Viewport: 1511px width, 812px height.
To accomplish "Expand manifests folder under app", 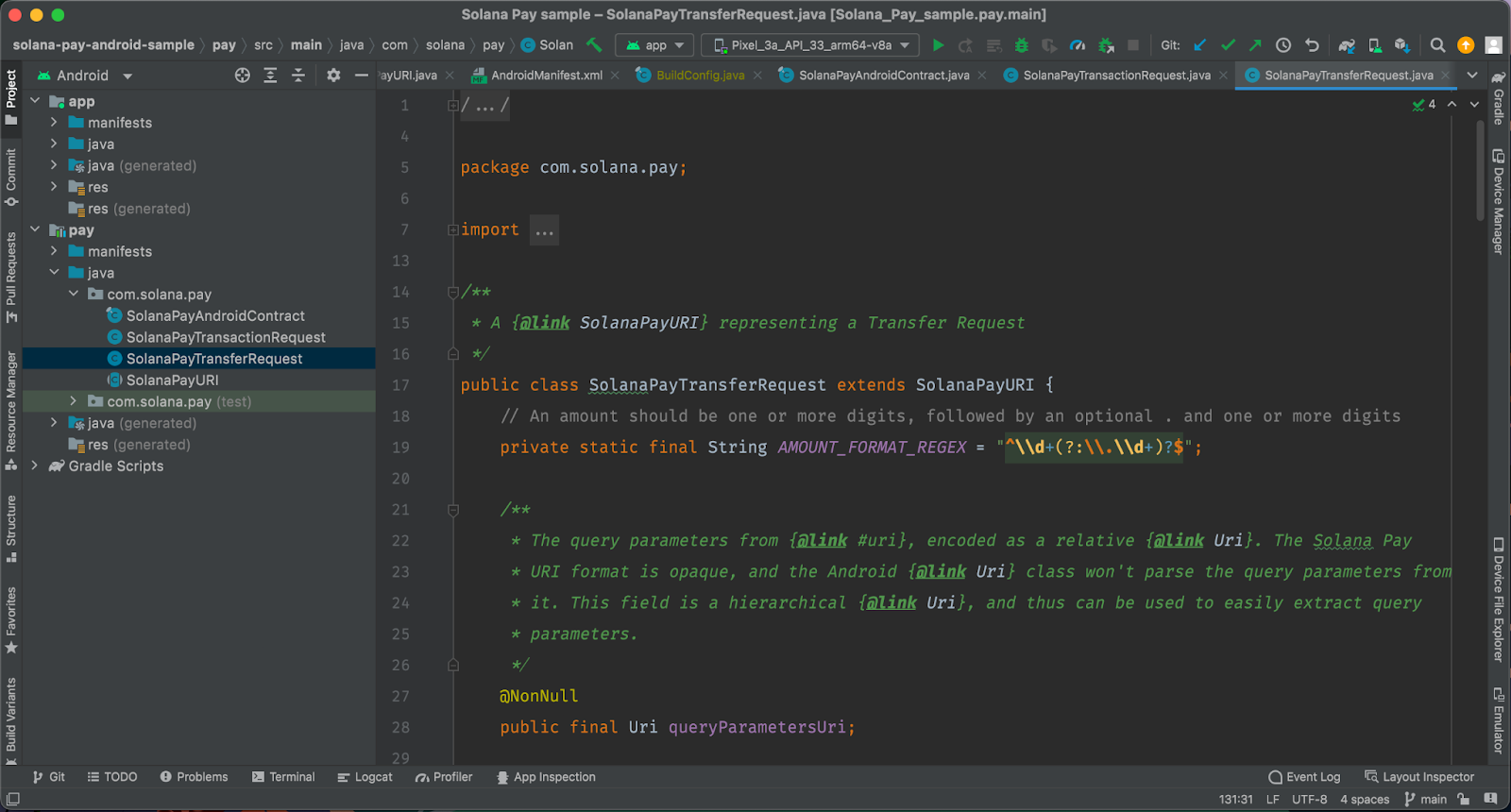I will tap(54, 123).
